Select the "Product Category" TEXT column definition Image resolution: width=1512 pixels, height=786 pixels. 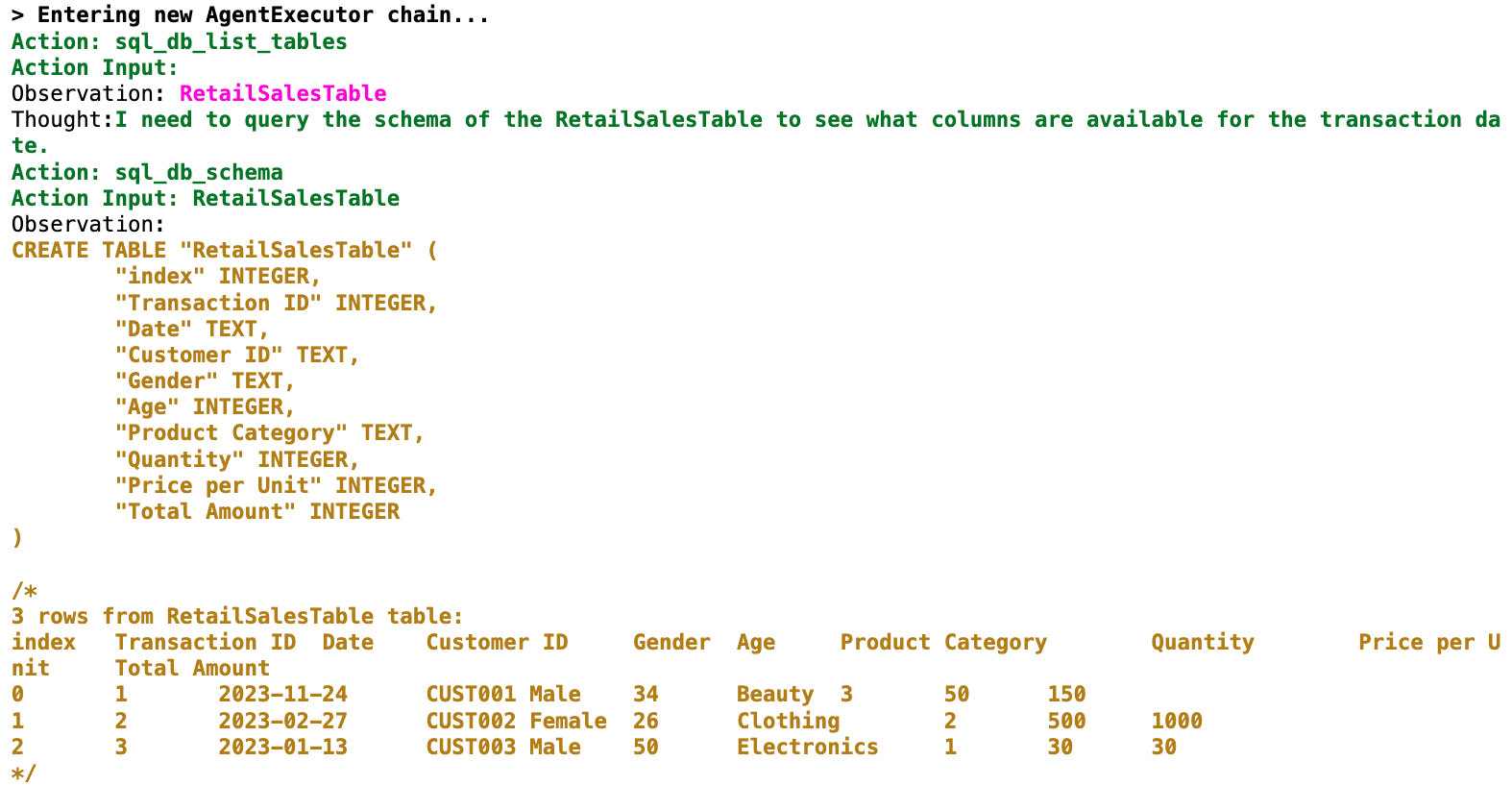coord(269,432)
